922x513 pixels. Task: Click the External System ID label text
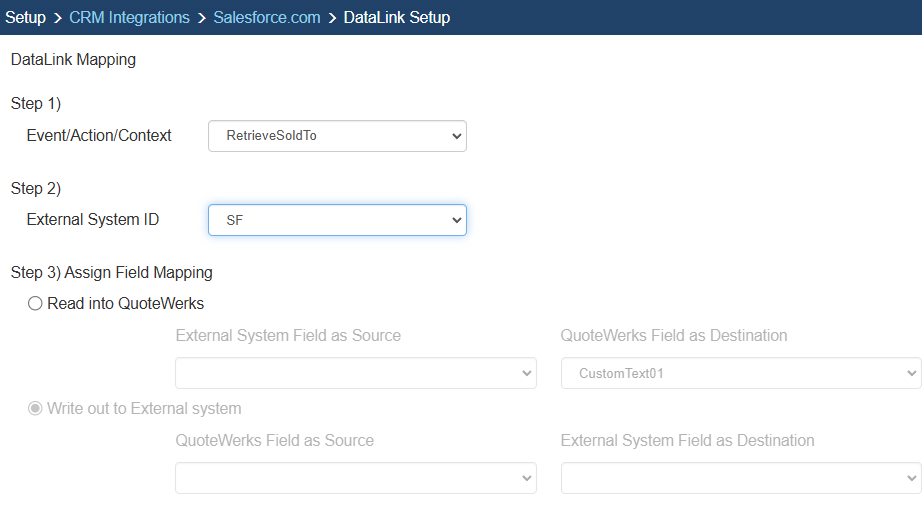pyautogui.click(x=93, y=220)
